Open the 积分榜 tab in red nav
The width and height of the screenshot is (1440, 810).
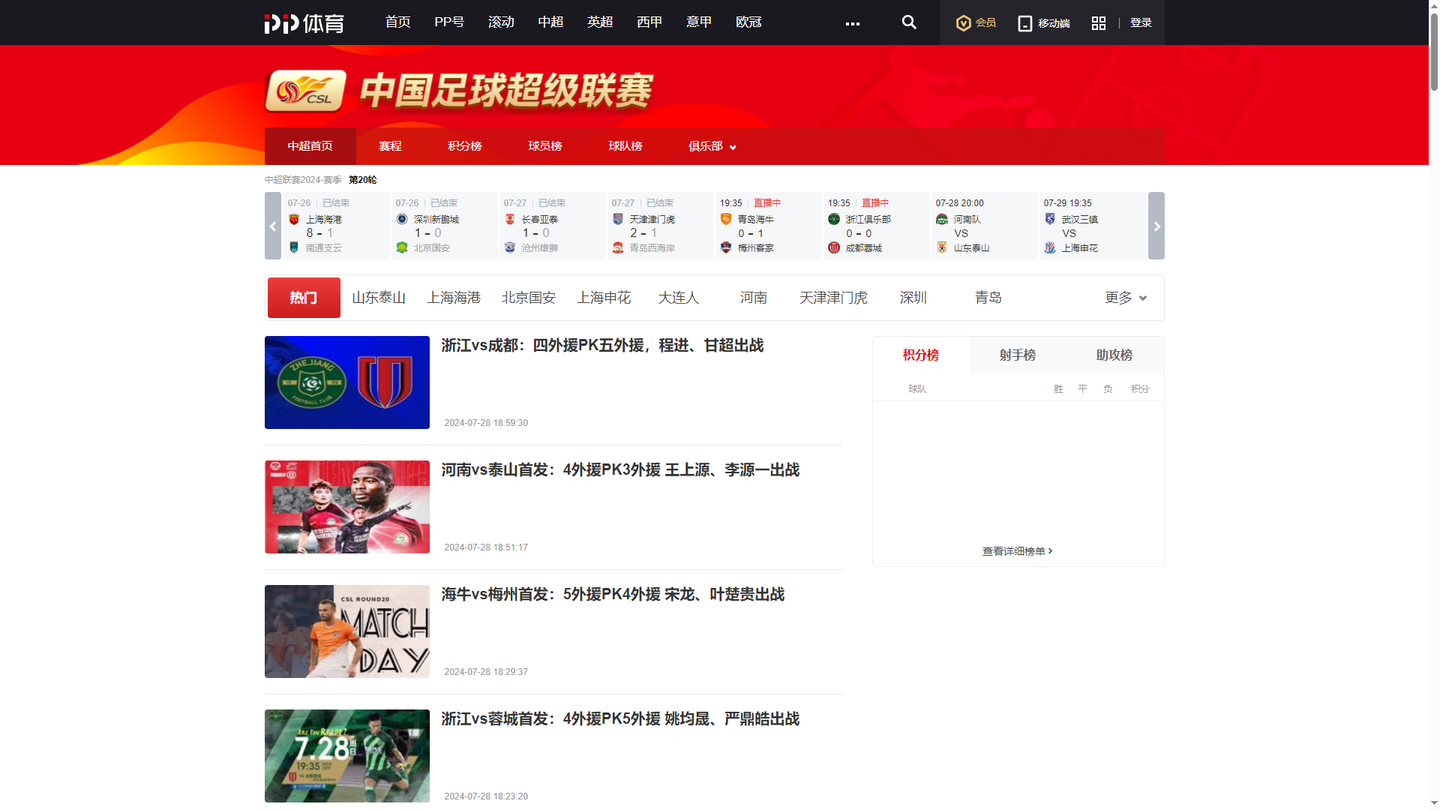[465, 146]
